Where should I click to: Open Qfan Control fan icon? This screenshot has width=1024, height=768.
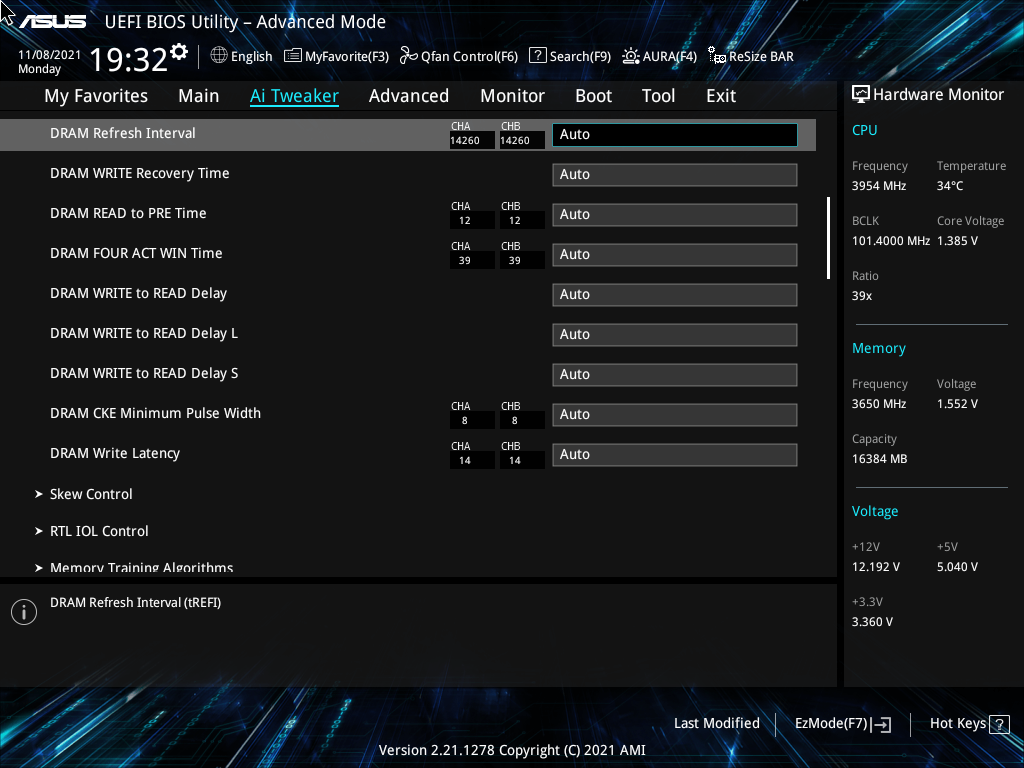[x=409, y=56]
